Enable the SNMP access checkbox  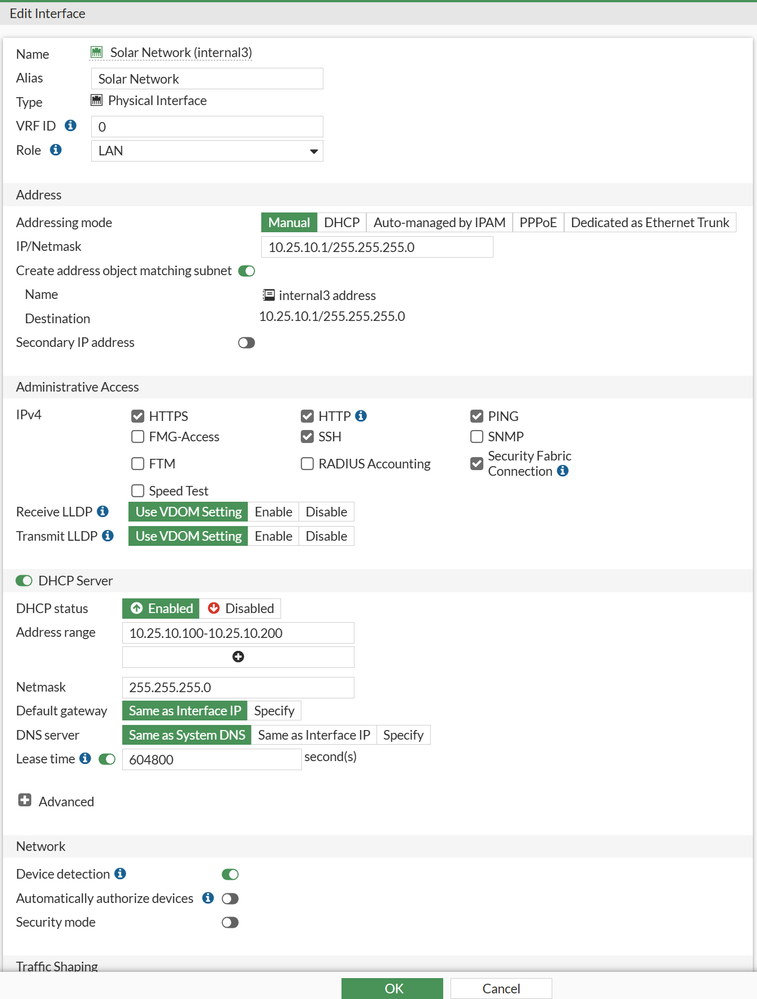click(477, 437)
